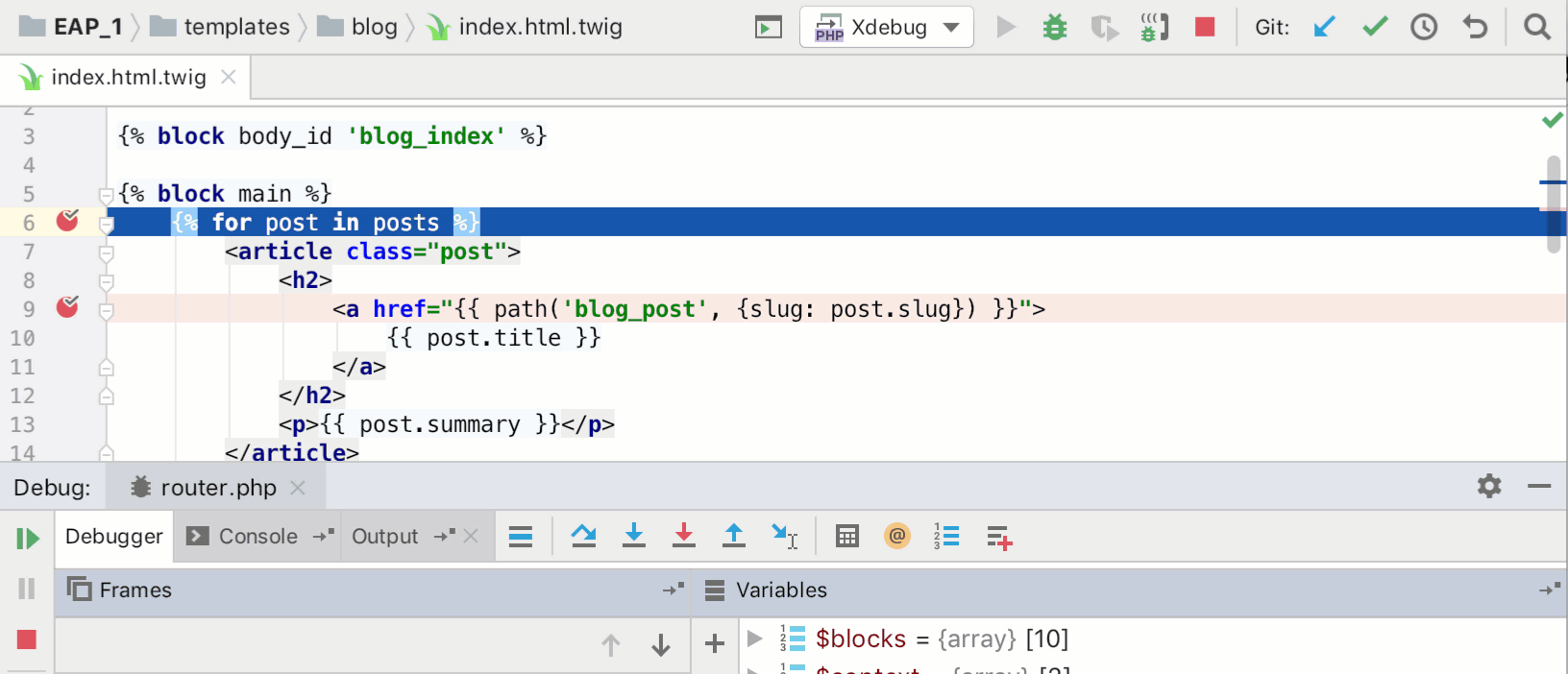1568x674 pixels.
Task: Step Into in debugger
Action: pos(634,535)
